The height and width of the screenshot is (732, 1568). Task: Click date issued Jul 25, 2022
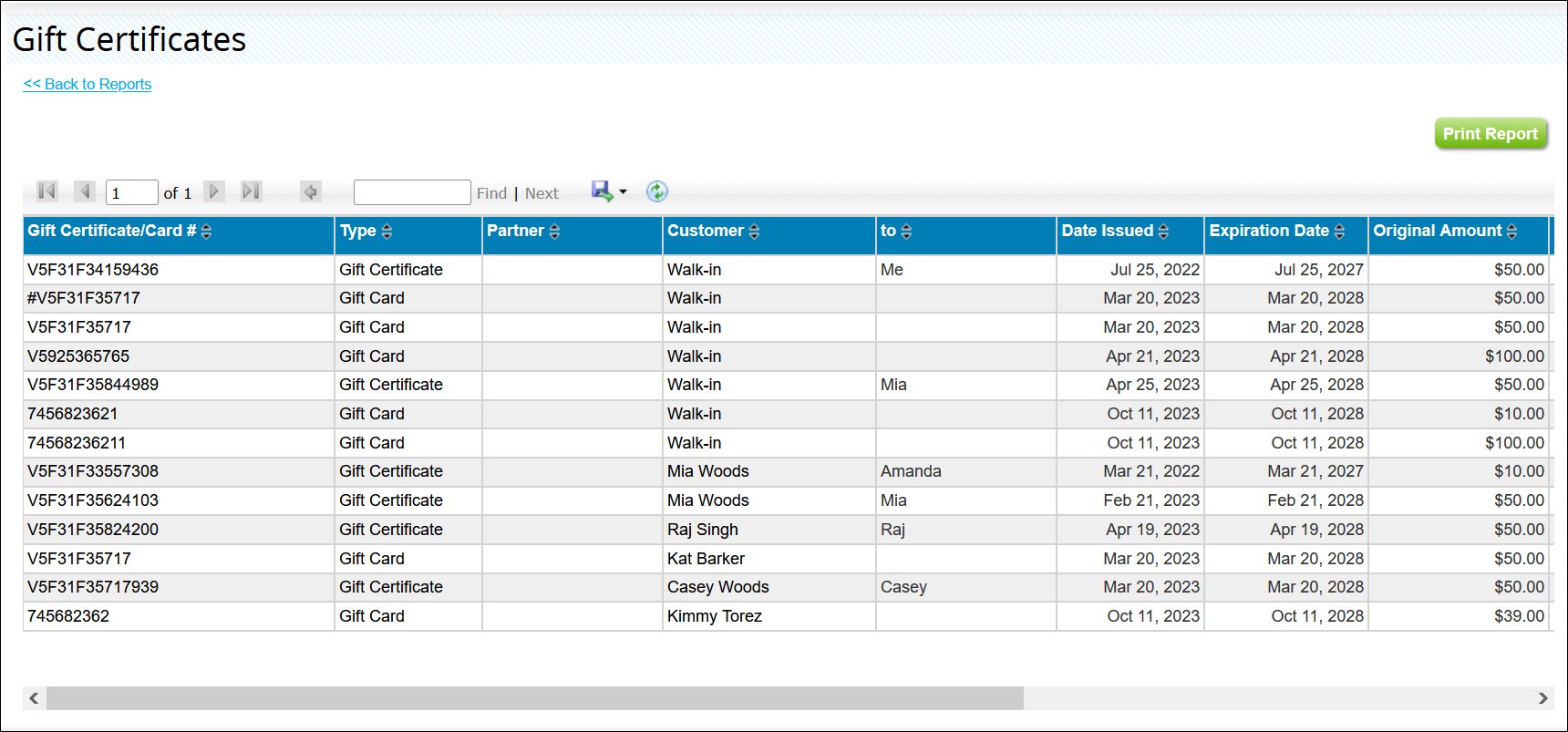pos(1155,270)
